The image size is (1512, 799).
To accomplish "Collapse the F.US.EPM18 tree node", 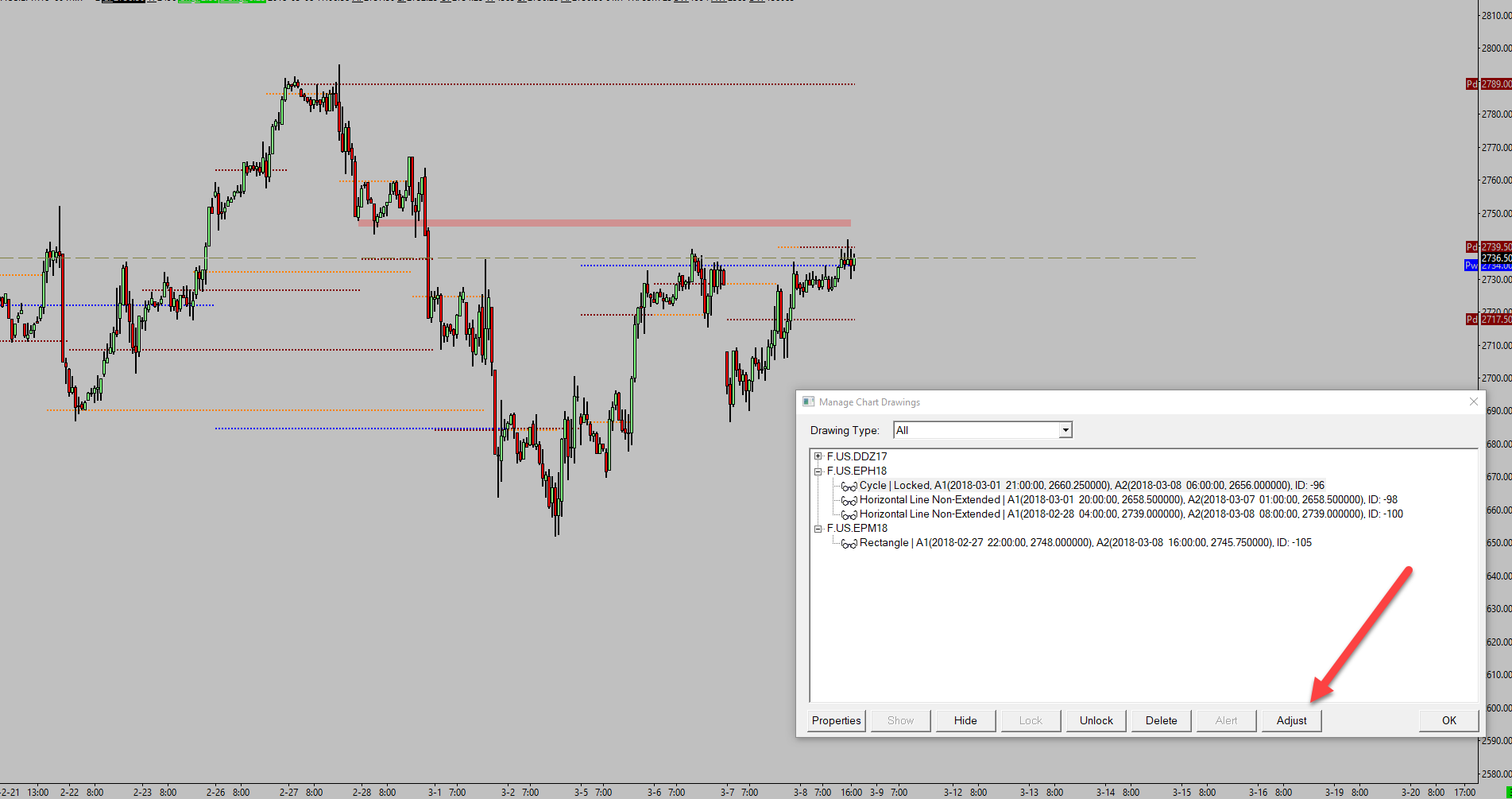I will [818, 528].
